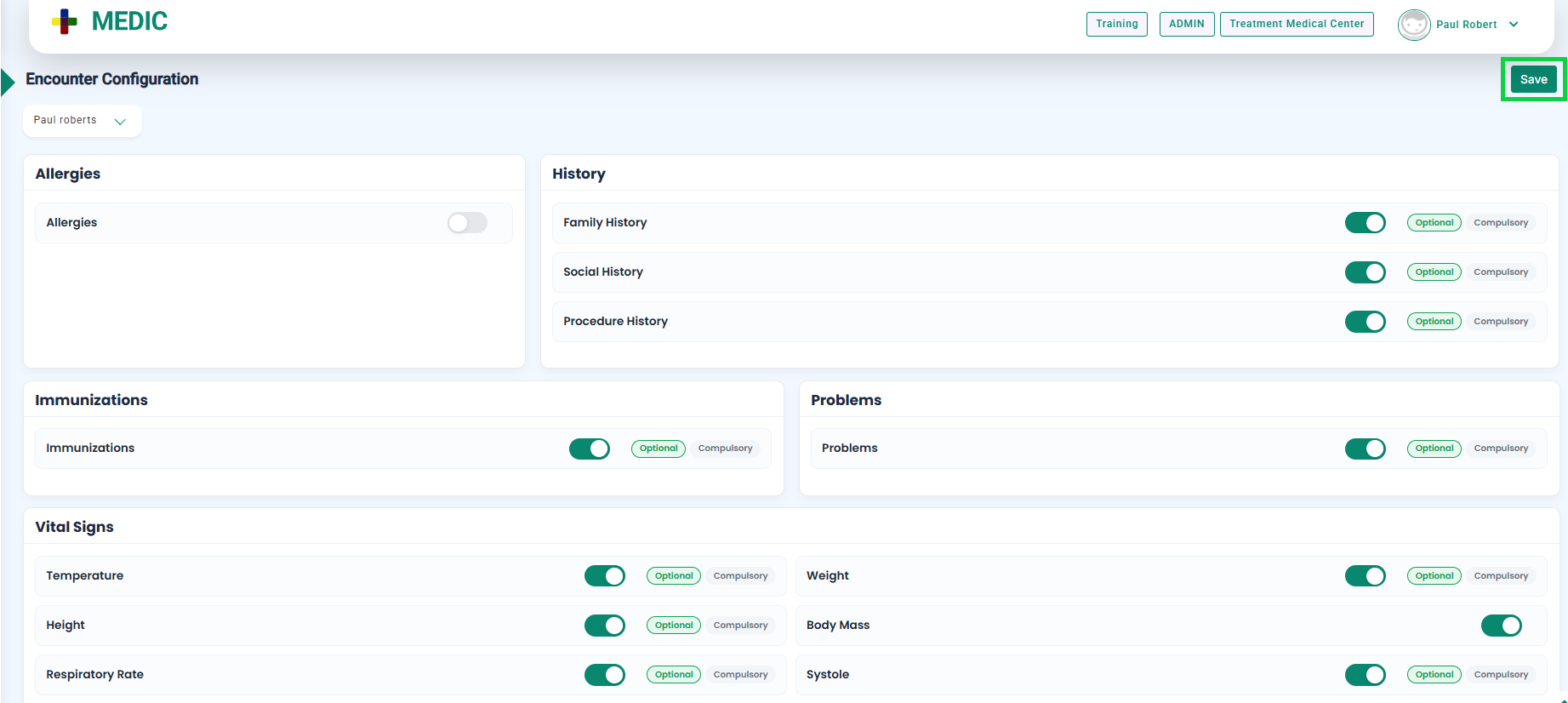Toggle the Immunizations switch off
Viewport: 1568px width, 703px height.
(x=589, y=449)
